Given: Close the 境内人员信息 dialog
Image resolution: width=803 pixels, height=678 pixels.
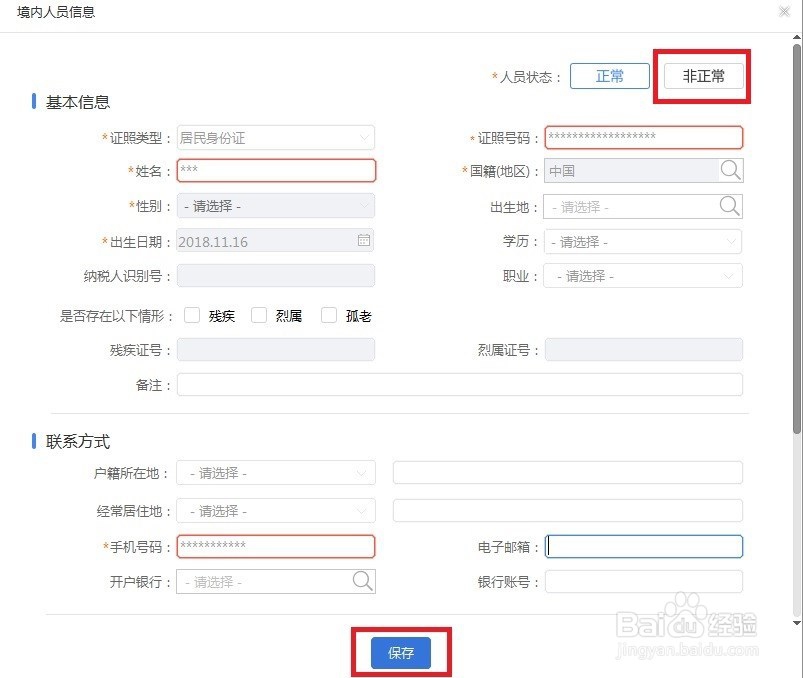Looking at the screenshot, I should click(784, 11).
